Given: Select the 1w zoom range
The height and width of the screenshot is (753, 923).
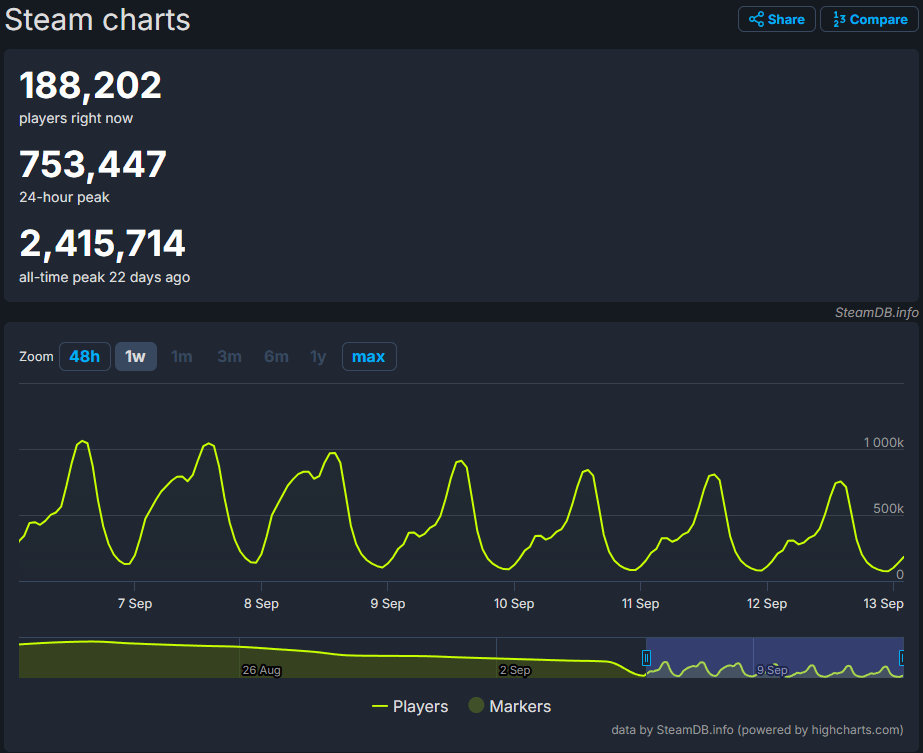Looking at the screenshot, I should [x=135, y=357].
